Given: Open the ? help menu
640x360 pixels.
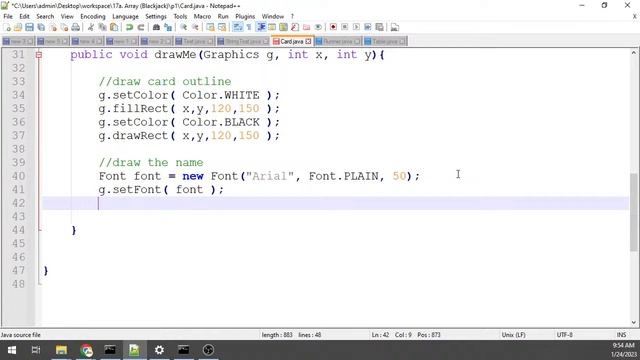Looking at the screenshot, I should (x=292, y=16).
